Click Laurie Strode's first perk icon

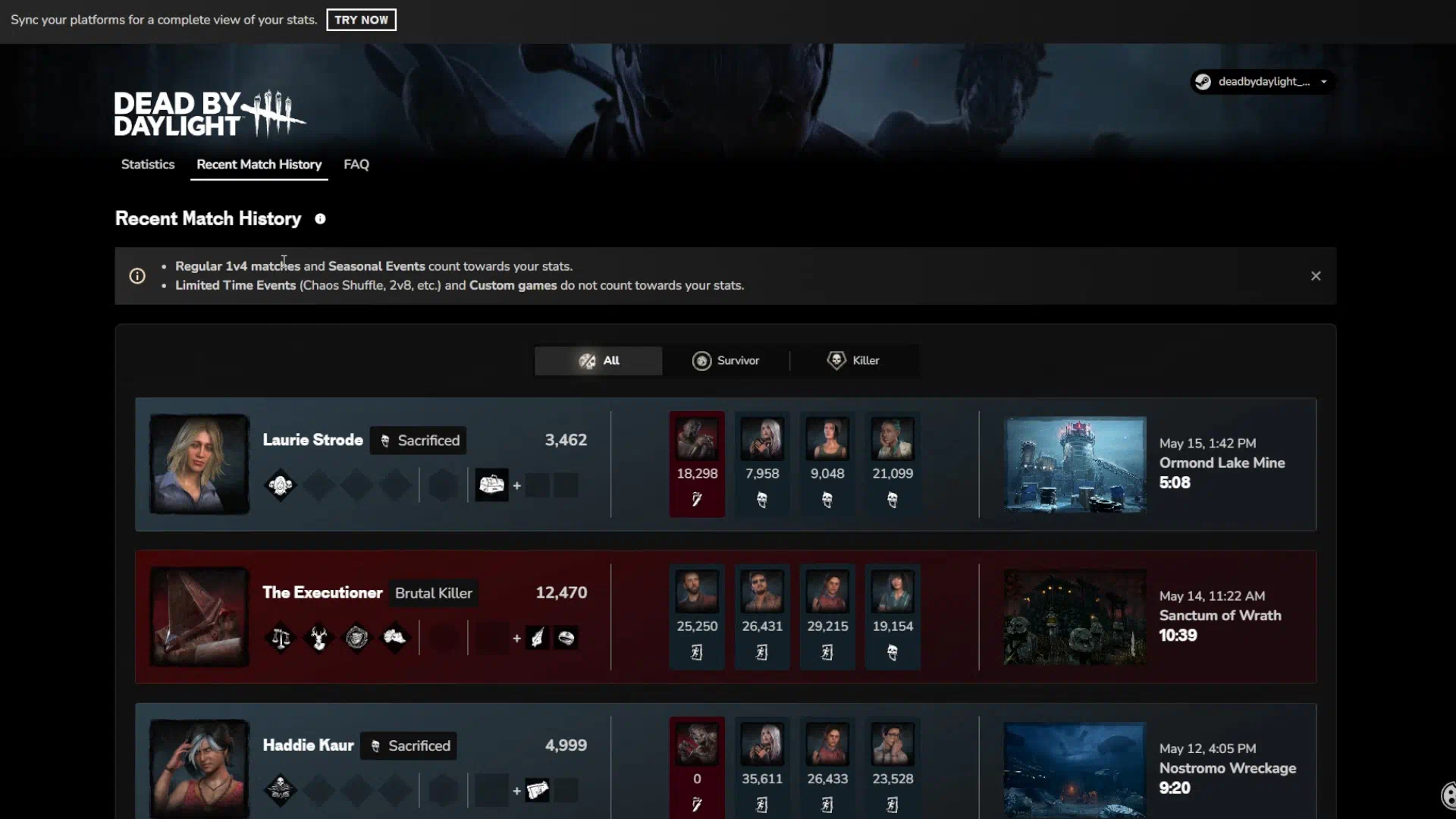pos(281,485)
